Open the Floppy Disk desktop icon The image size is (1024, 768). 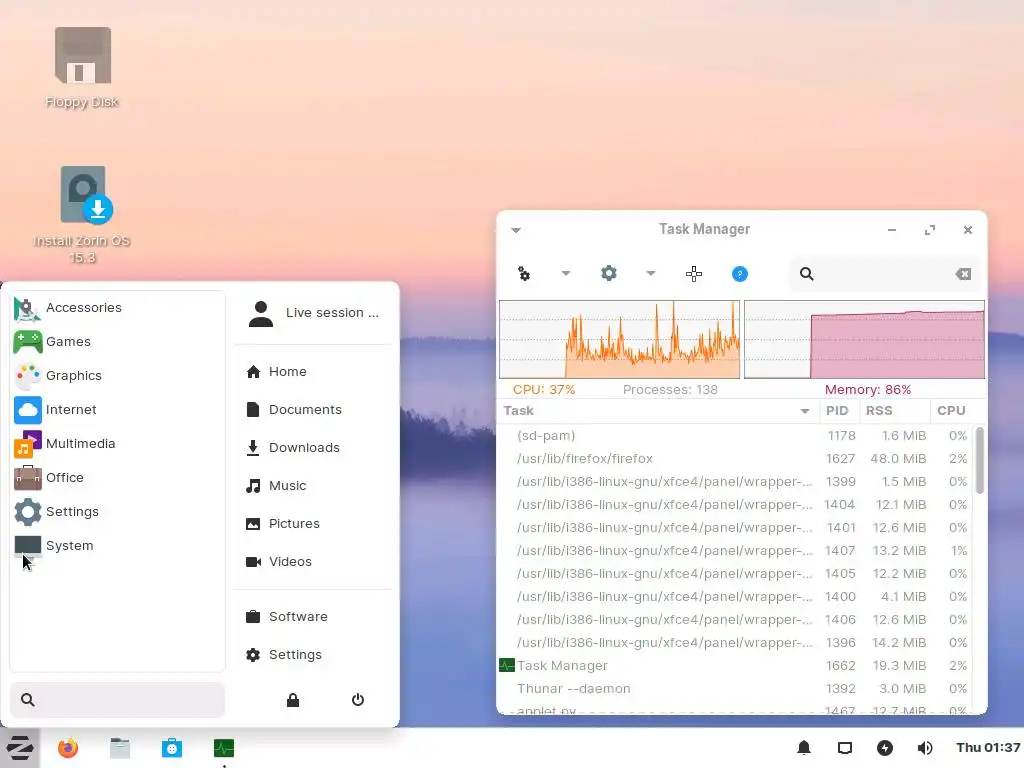(x=82, y=68)
